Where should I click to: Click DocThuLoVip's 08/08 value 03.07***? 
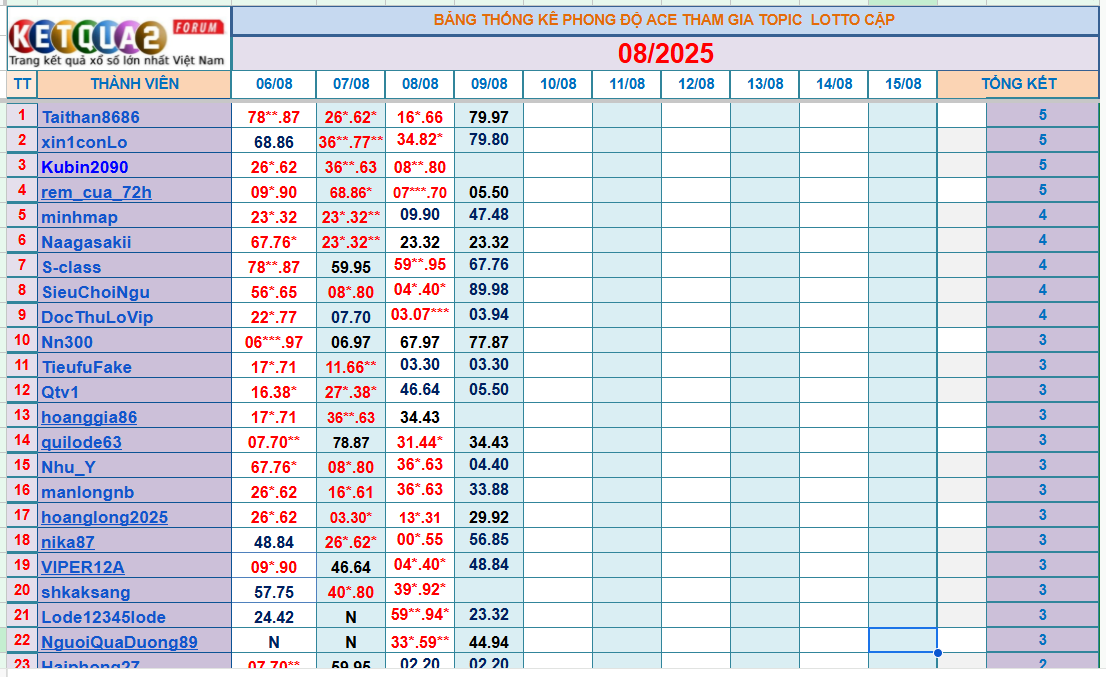tap(420, 314)
